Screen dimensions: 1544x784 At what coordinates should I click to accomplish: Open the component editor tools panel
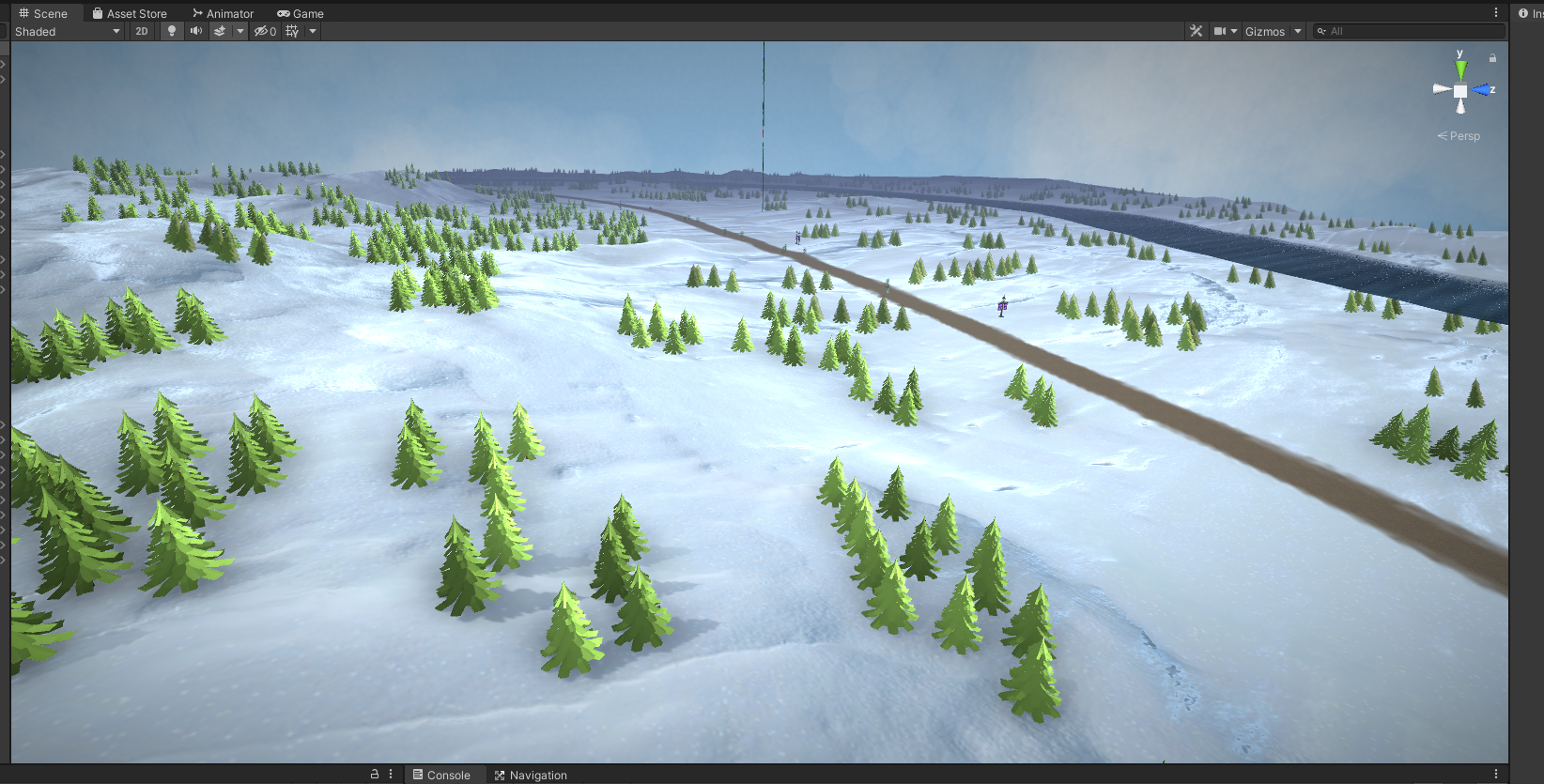[x=1196, y=31]
